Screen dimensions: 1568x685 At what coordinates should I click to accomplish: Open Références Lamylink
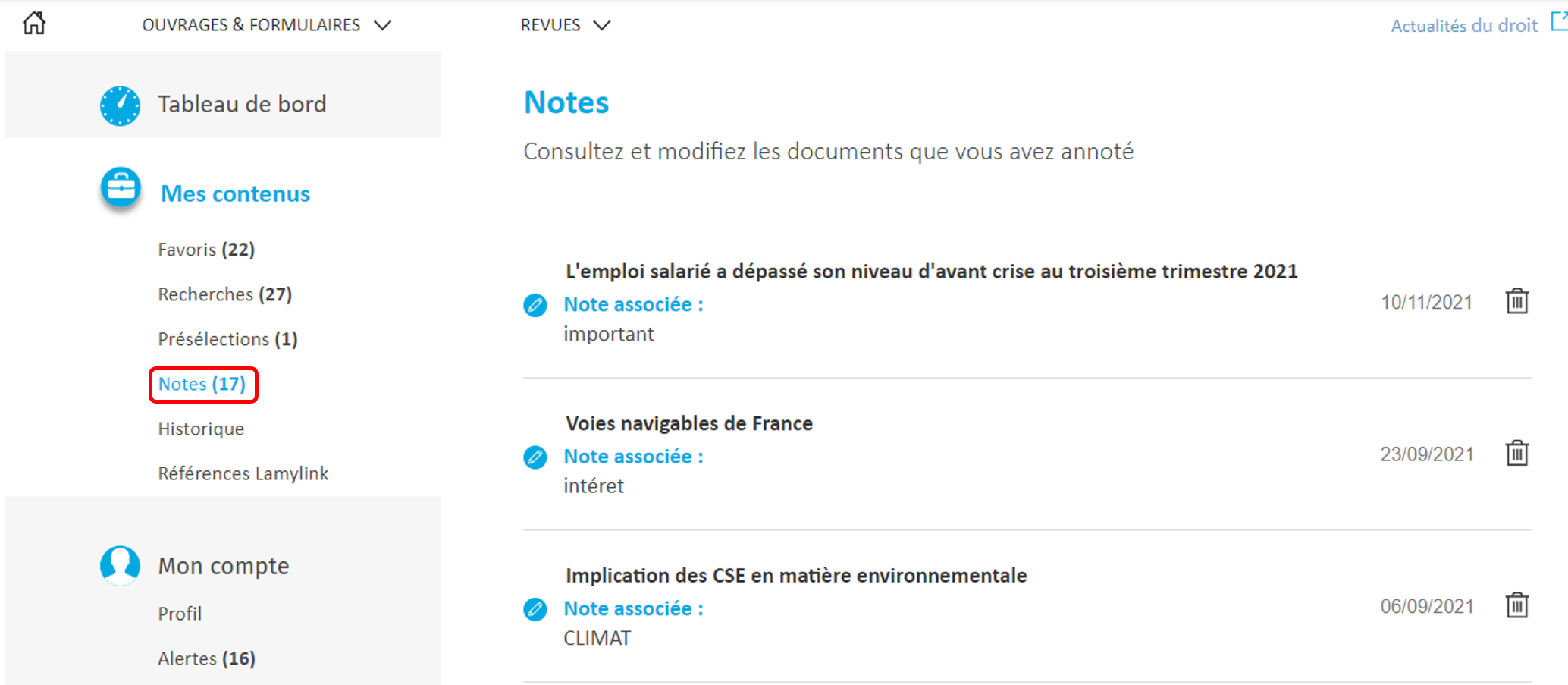coord(243,473)
